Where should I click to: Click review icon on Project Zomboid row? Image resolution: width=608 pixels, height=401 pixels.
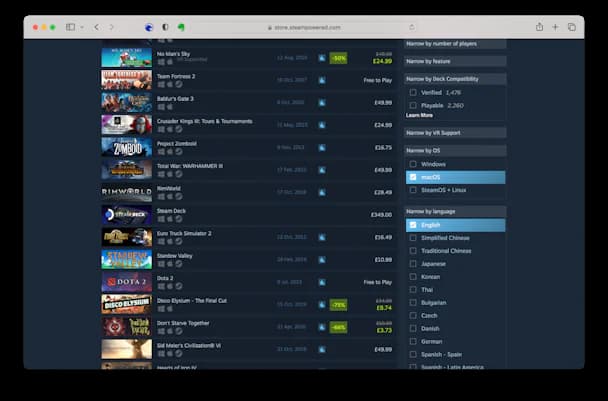(x=322, y=148)
